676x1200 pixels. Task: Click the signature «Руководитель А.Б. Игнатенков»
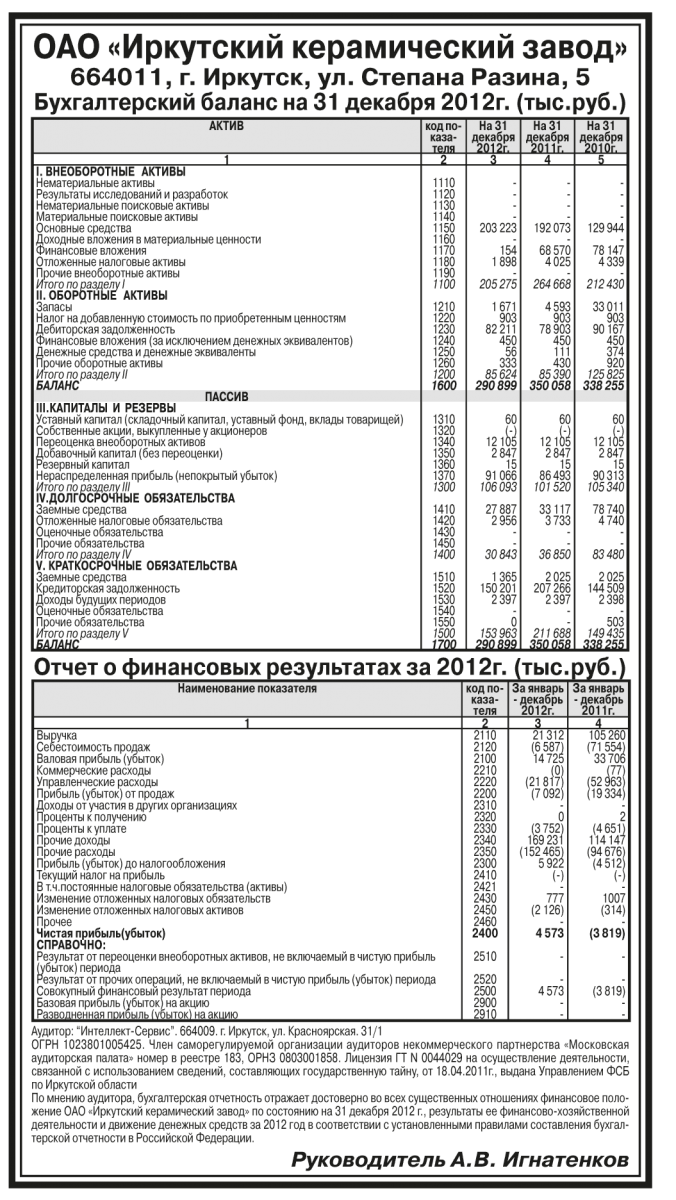[461, 1159]
